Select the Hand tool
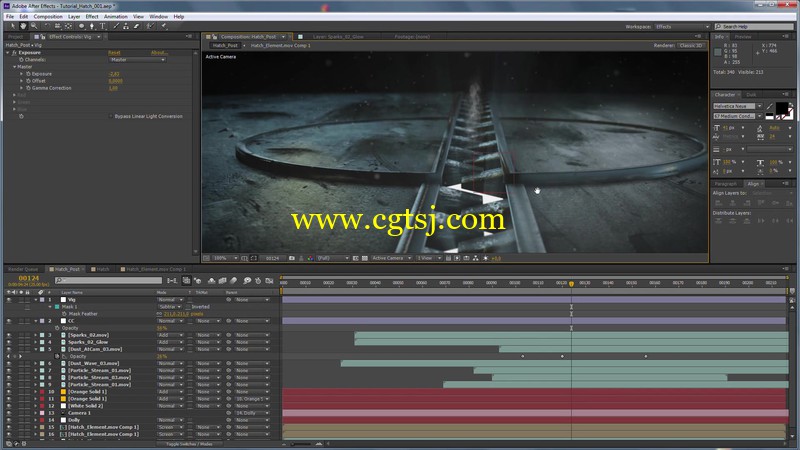The height and width of the screenshot is (450, 800). 23,26
